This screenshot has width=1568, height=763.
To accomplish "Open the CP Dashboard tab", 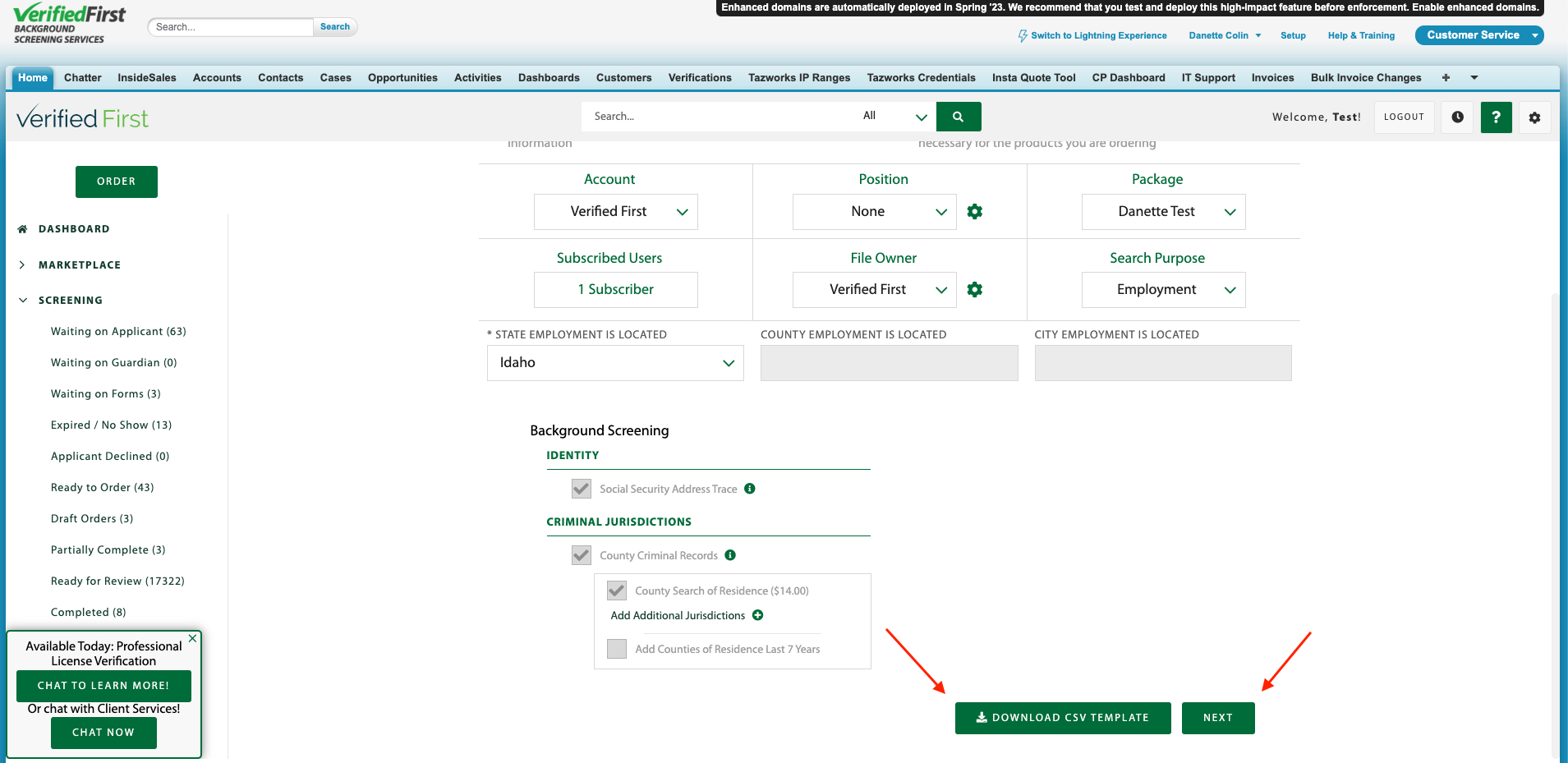I will [1129, 78].
